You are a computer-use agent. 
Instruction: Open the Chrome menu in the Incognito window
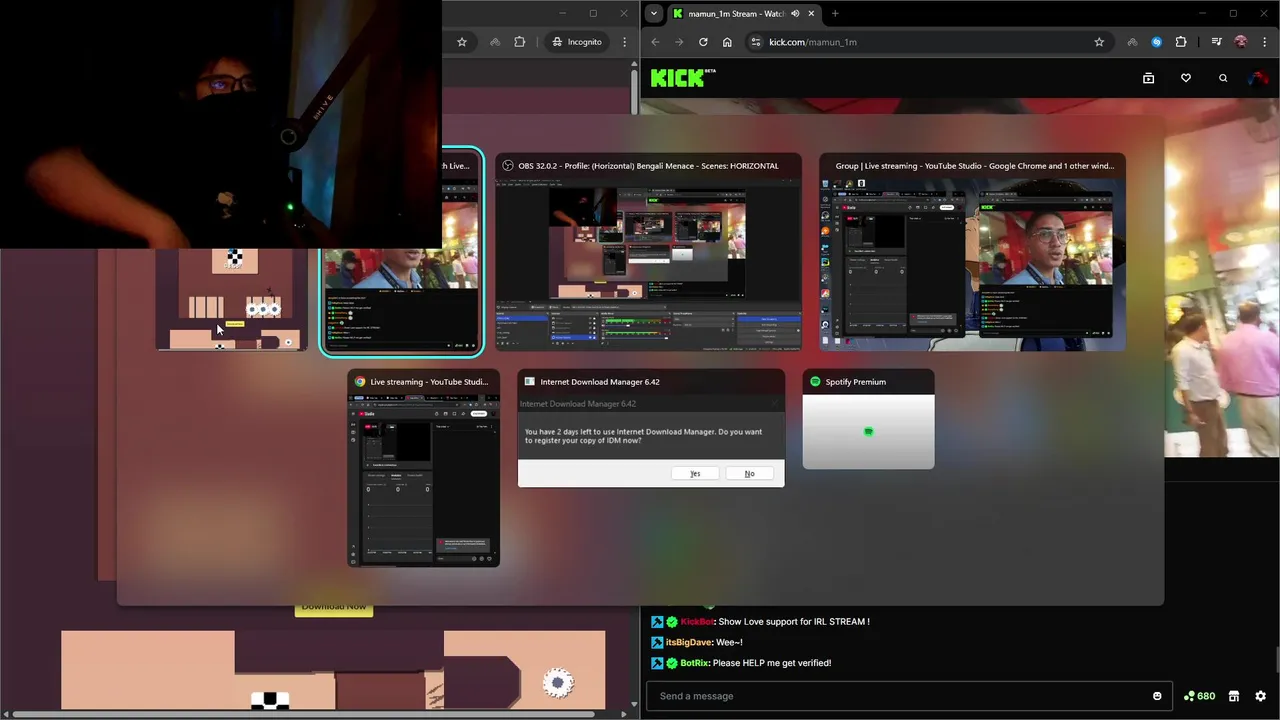[x=624, y=42]
